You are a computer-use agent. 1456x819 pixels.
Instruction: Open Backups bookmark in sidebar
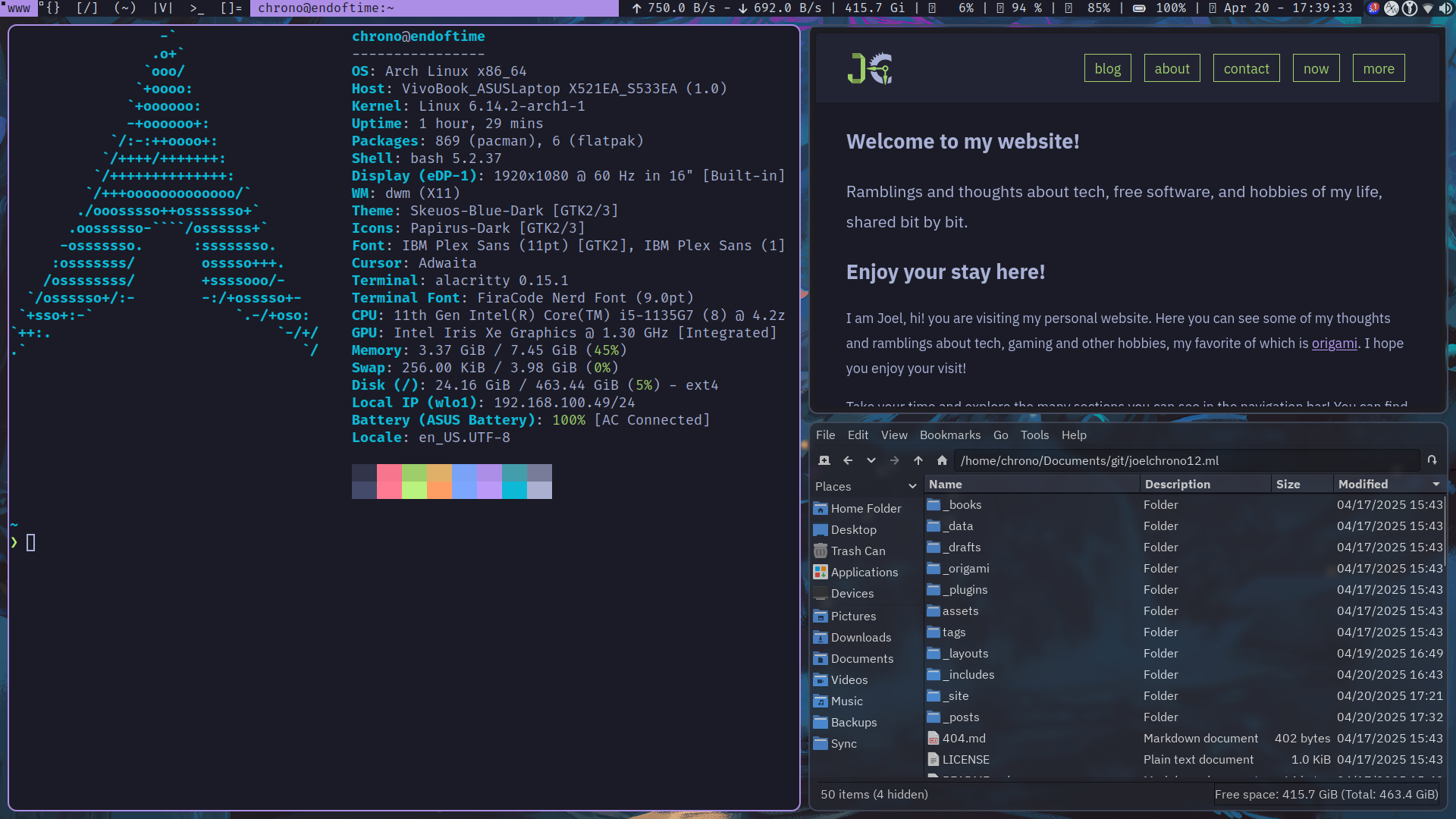[x=853, y=722]
